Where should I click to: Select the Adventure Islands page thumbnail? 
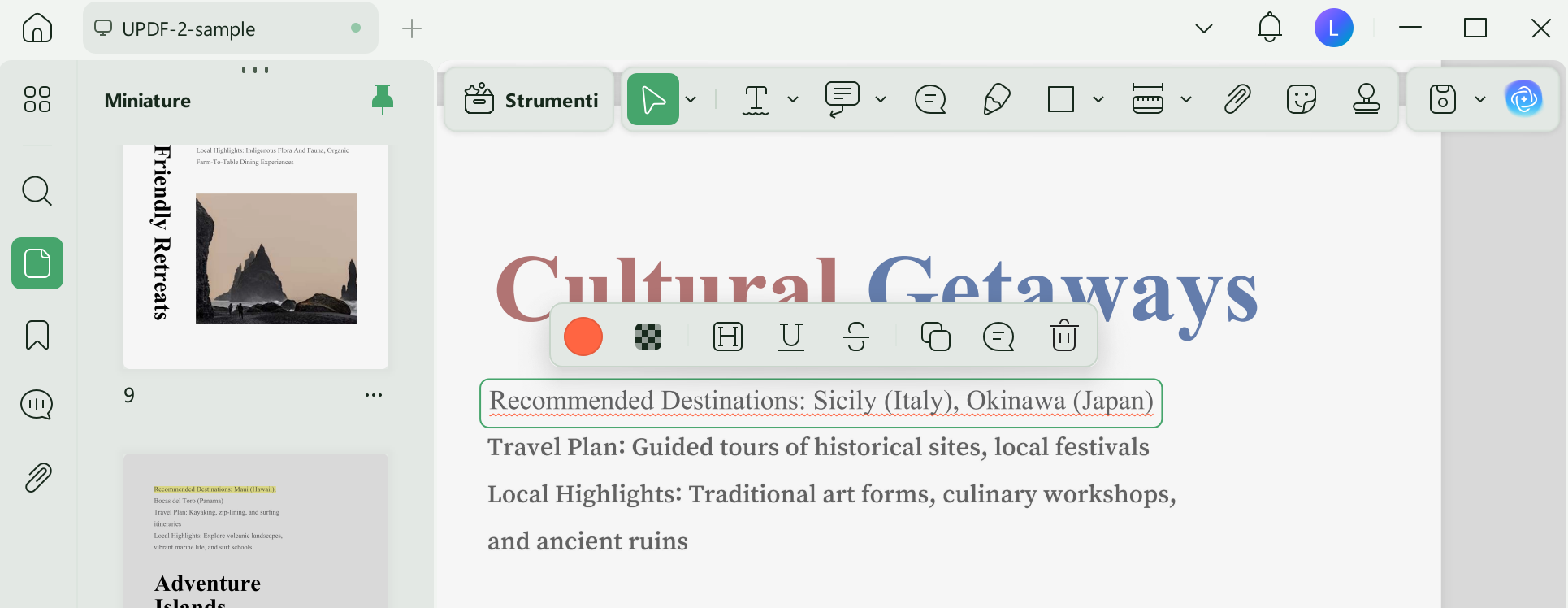(256, 531)
